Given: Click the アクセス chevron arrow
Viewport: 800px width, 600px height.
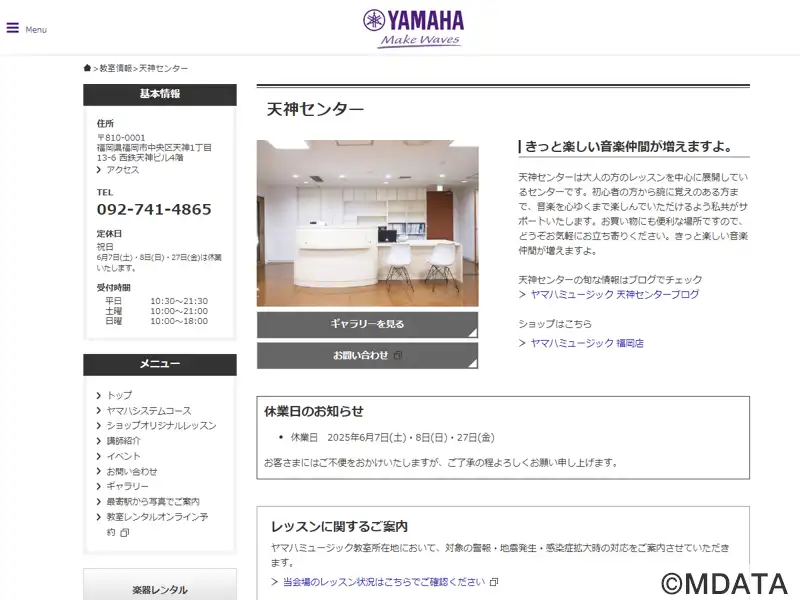Looking at the screenshot, I should pos(99,170).
